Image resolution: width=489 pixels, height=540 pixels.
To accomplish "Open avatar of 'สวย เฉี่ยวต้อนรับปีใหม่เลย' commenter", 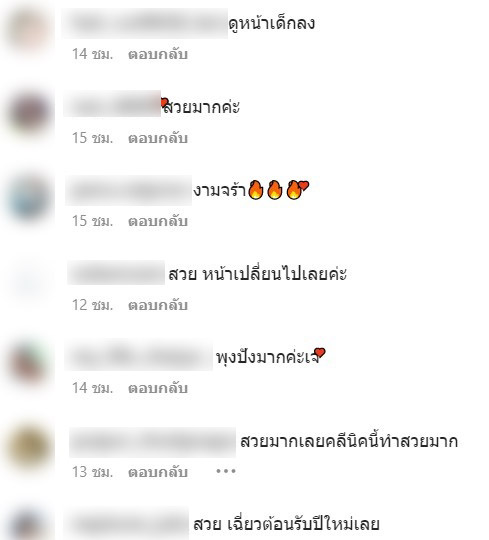I will (x=29, y=525).
